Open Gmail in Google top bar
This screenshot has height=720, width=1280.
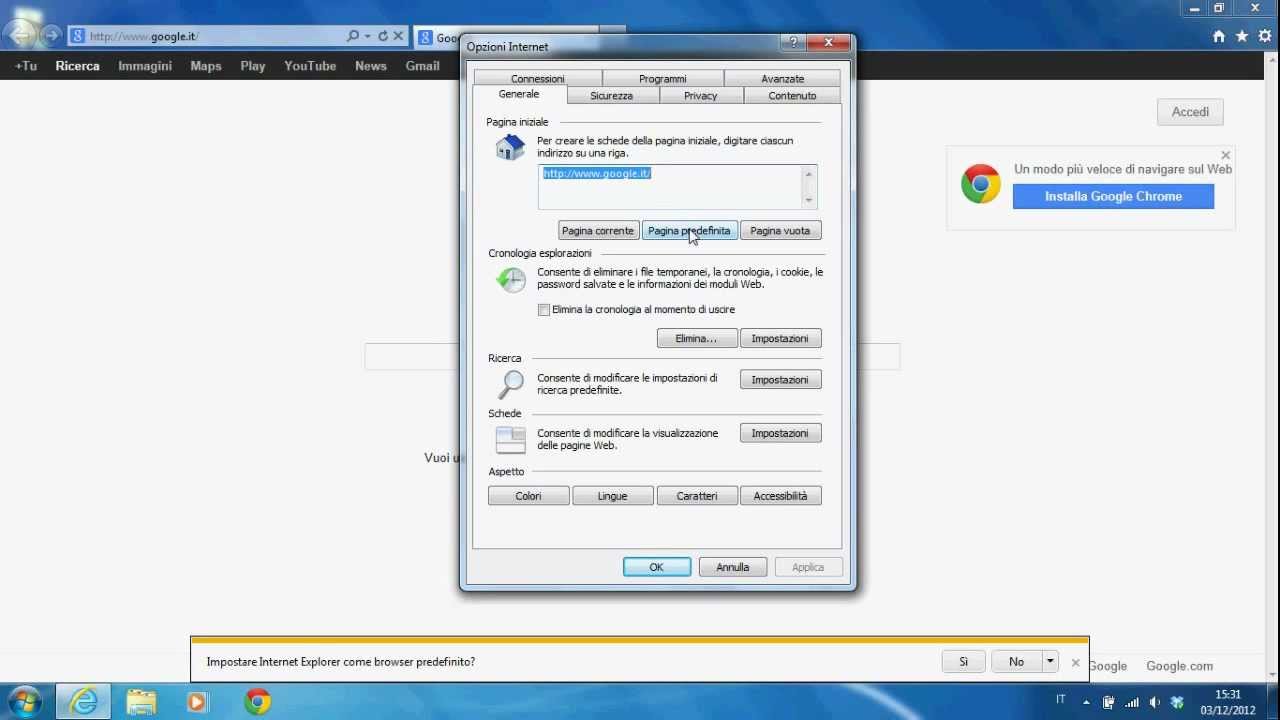[x=422, y=66]
